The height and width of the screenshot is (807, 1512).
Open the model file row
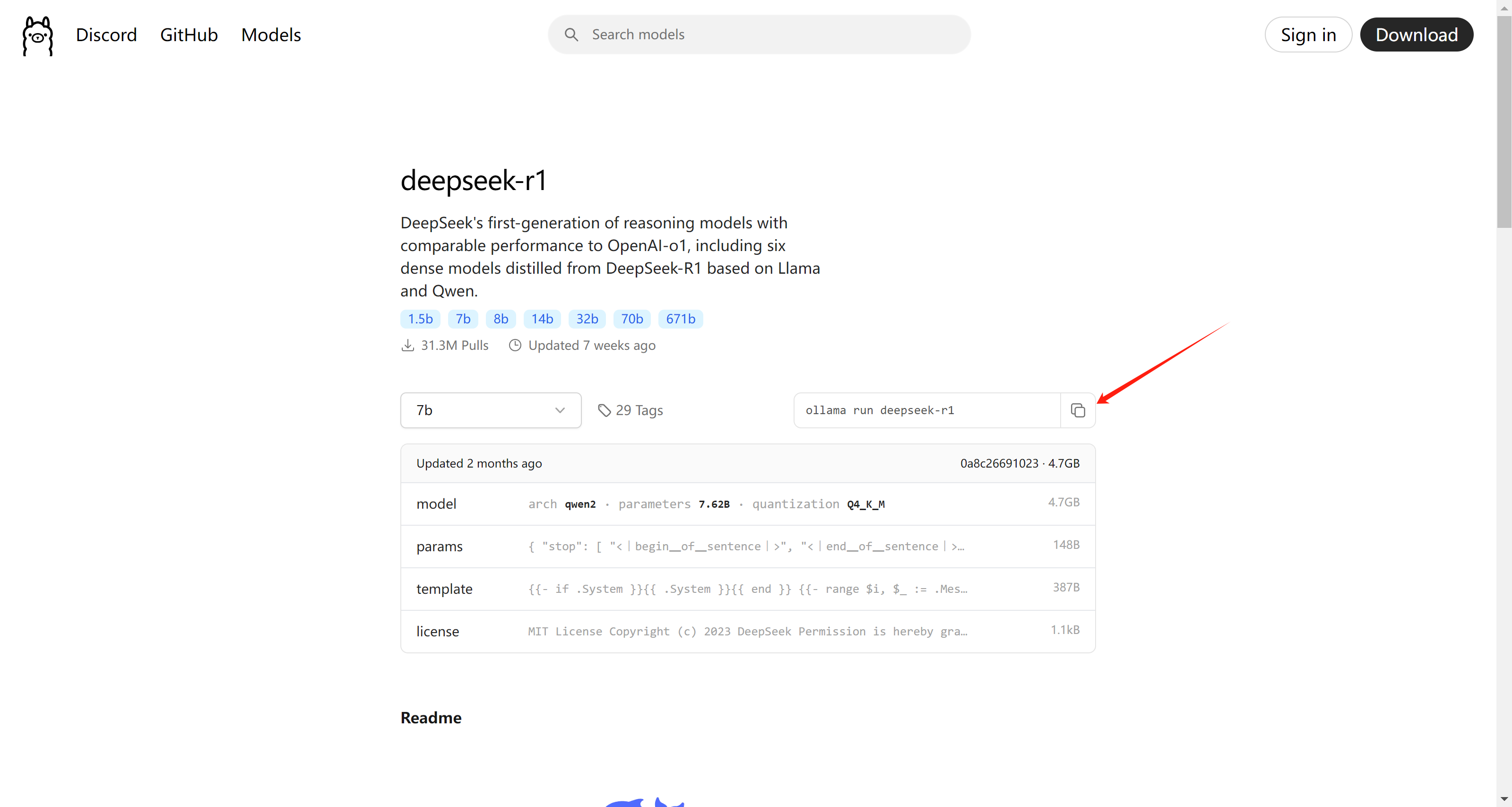coord(747,503)
